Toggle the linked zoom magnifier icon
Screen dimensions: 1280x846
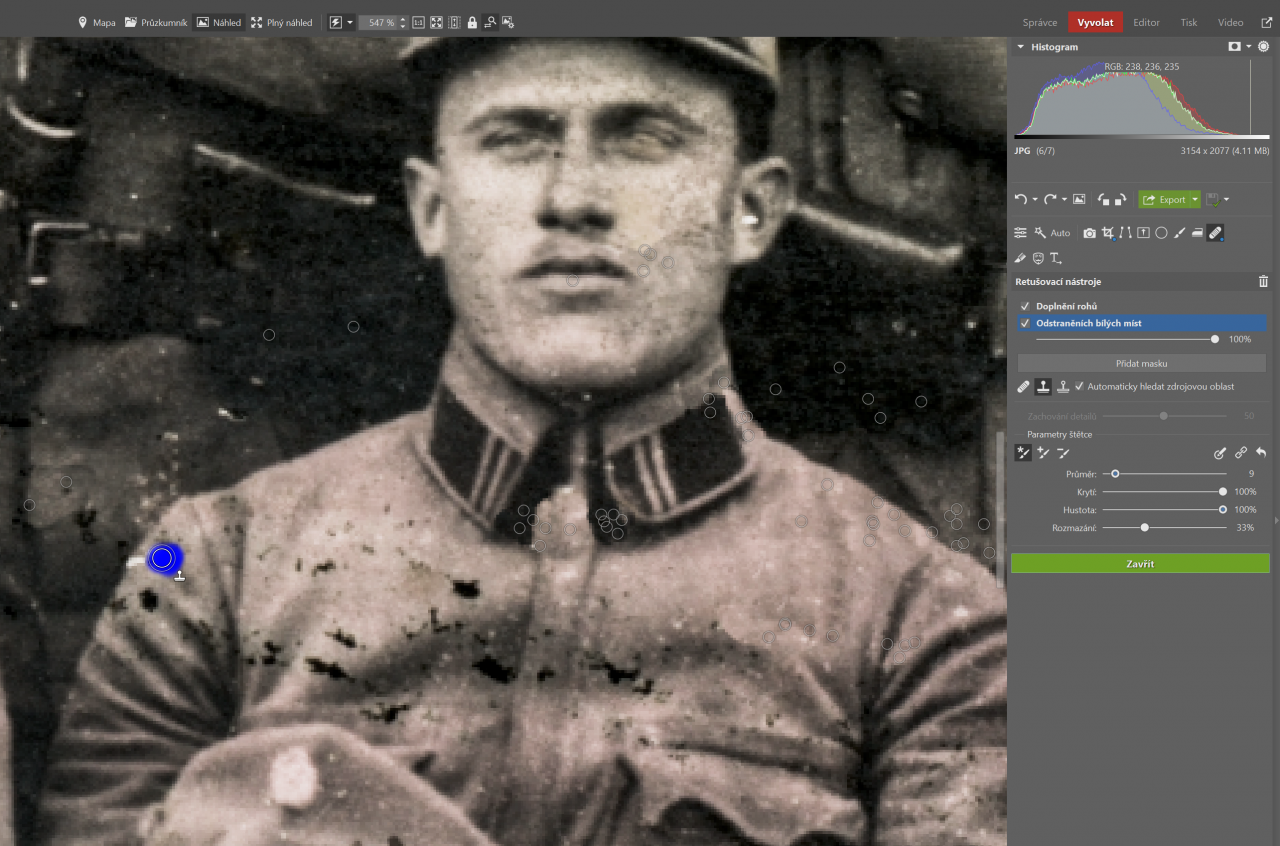490,22
